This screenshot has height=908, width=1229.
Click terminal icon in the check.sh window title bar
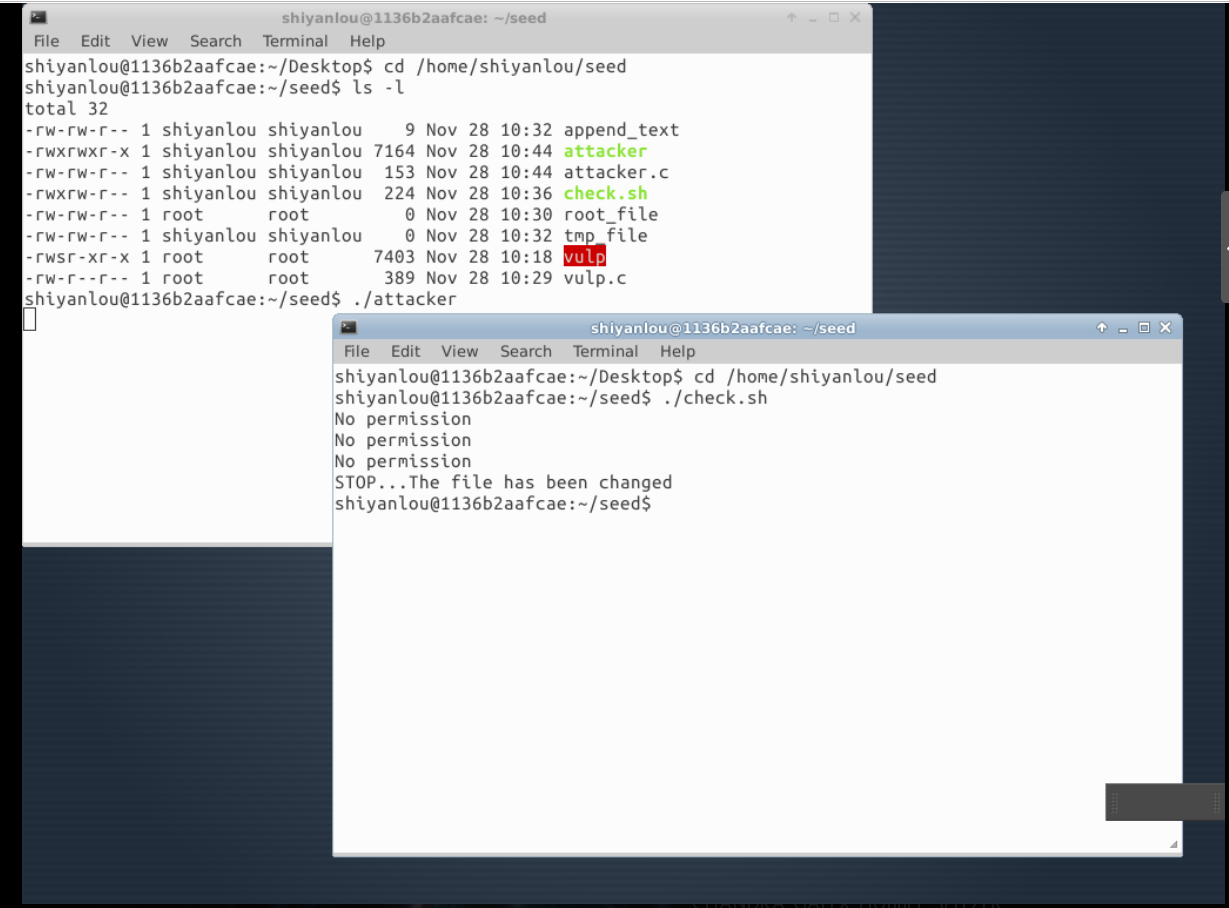(x=348, y=328)
